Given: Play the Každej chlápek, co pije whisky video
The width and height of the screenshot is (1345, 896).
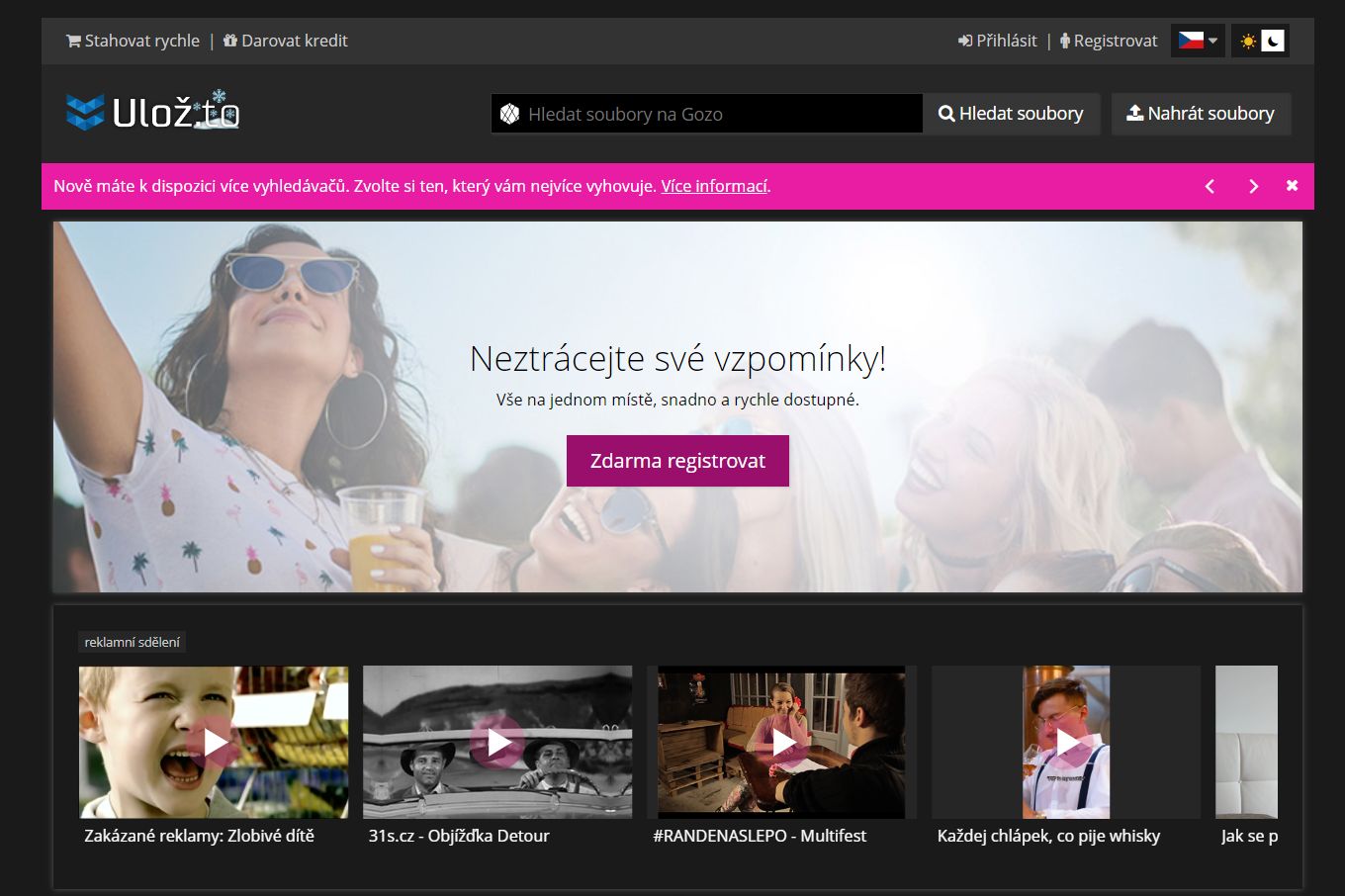Looking at the screenshot, I should [x=1066, y=742].
